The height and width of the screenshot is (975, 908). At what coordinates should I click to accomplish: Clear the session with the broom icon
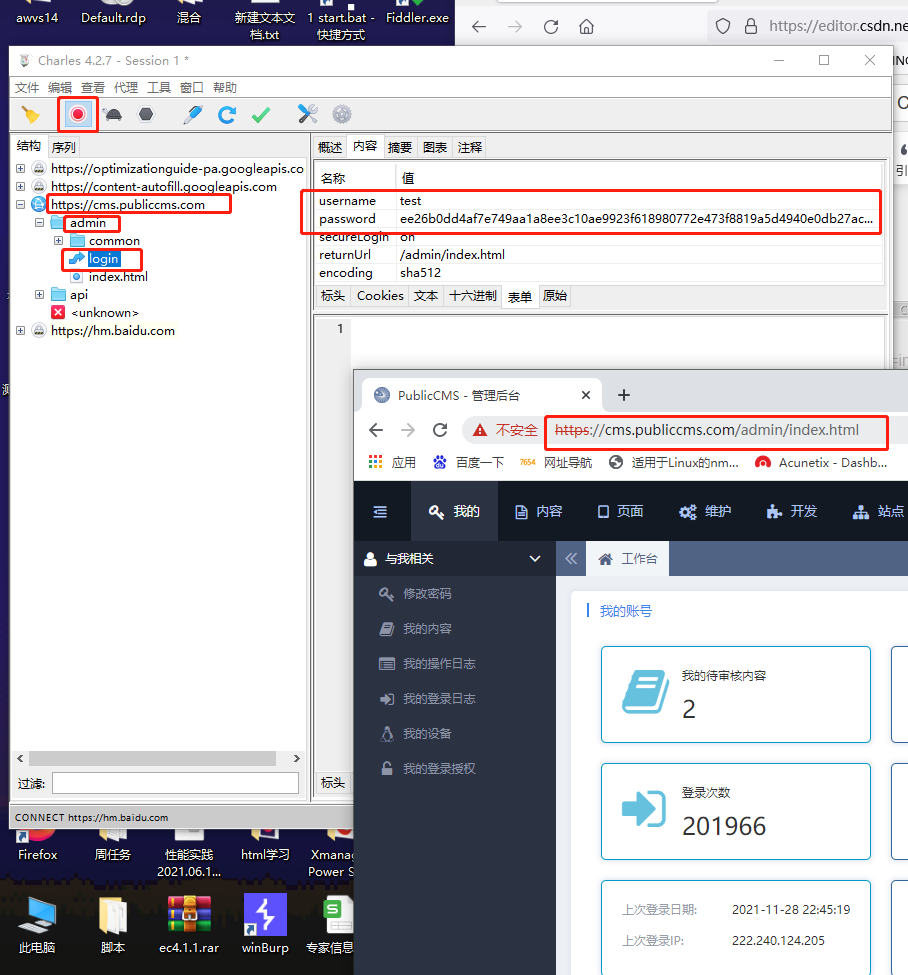pos(28,114)
